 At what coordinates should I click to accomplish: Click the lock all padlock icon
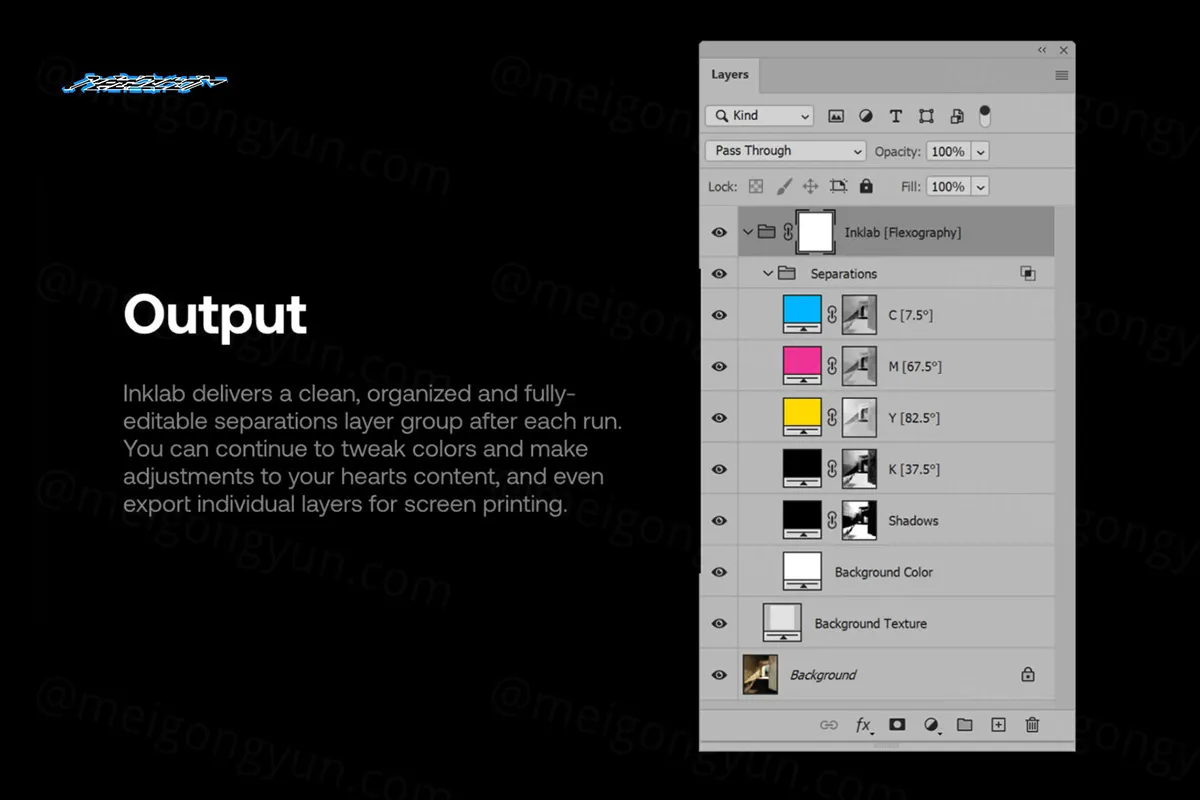point(866,186)
